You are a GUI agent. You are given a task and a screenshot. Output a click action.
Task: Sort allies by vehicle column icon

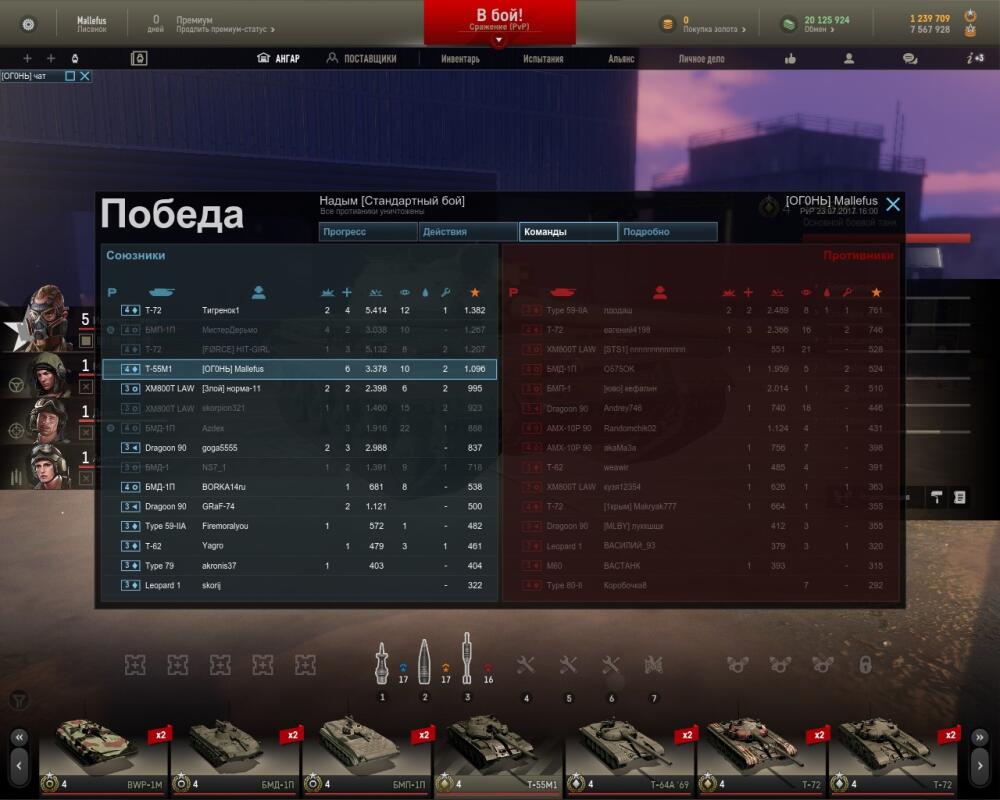161,292
